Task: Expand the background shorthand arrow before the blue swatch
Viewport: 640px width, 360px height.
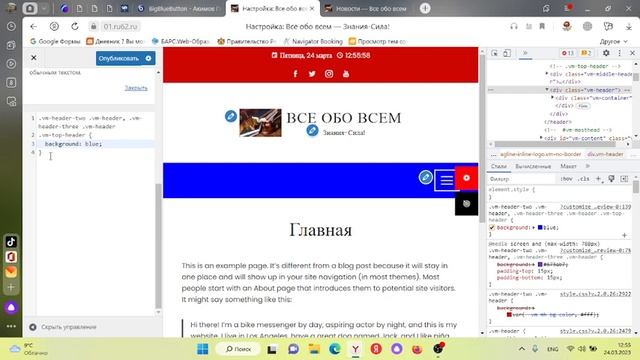Action: click(x=533, y=227)
